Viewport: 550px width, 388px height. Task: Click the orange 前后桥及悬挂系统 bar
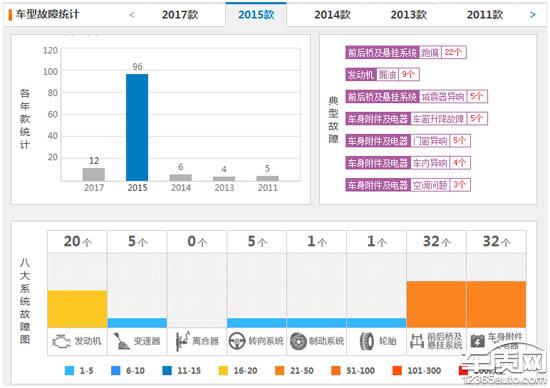pos(436,305)
